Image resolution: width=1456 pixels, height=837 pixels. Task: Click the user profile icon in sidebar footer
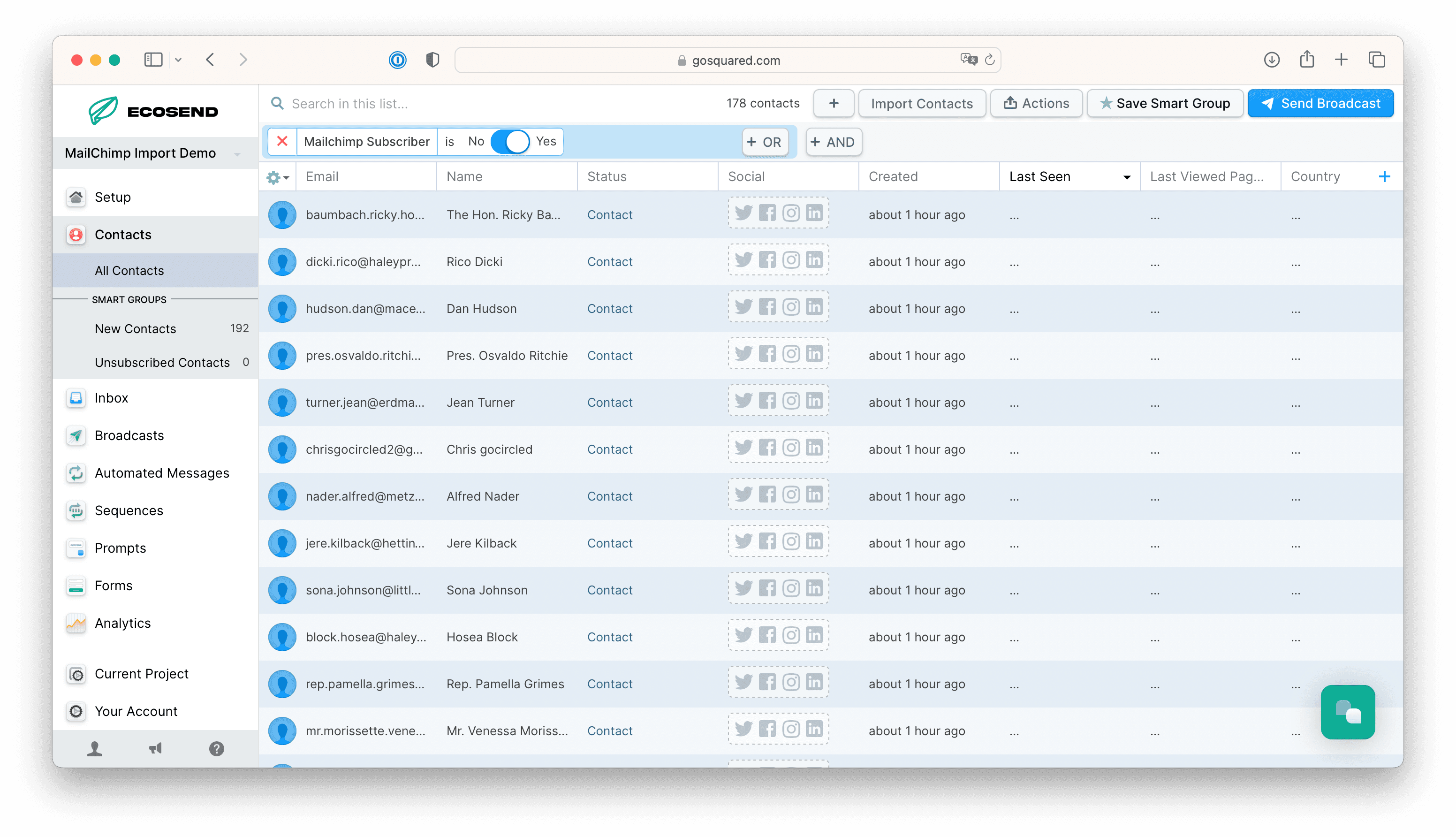point(95,748)
